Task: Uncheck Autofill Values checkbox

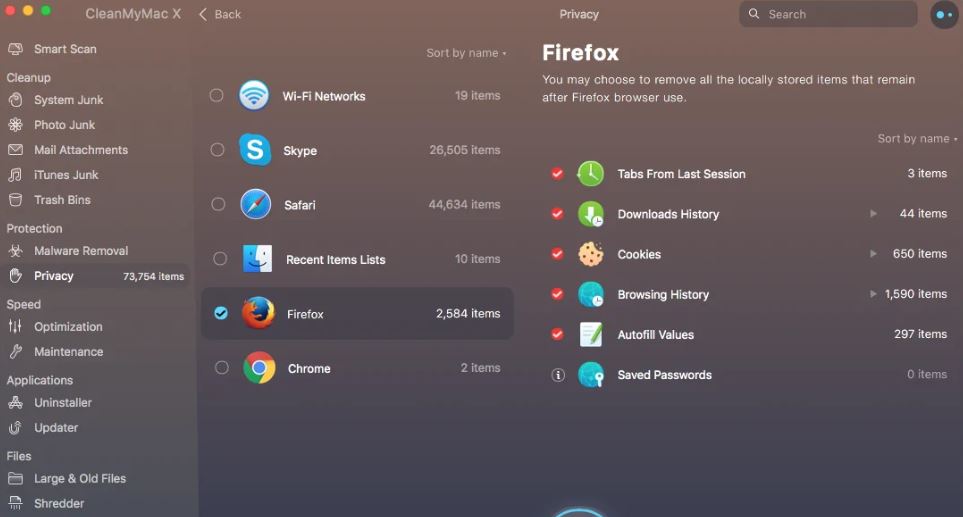Action: point(557,334)
